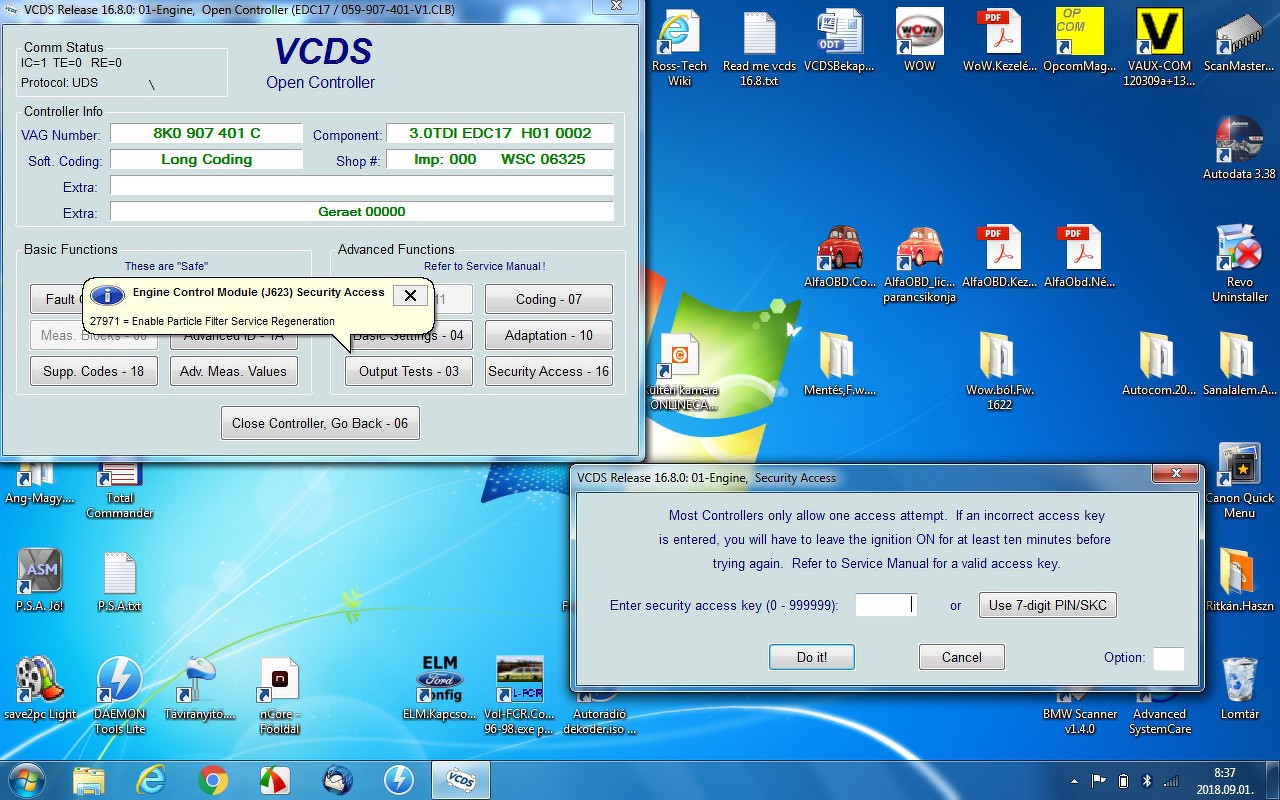This screenshot has width=1280, height=800.
Task: Launch Google Chrome from the taskbar
Action: pyautogui.click(x=213, y=779)
